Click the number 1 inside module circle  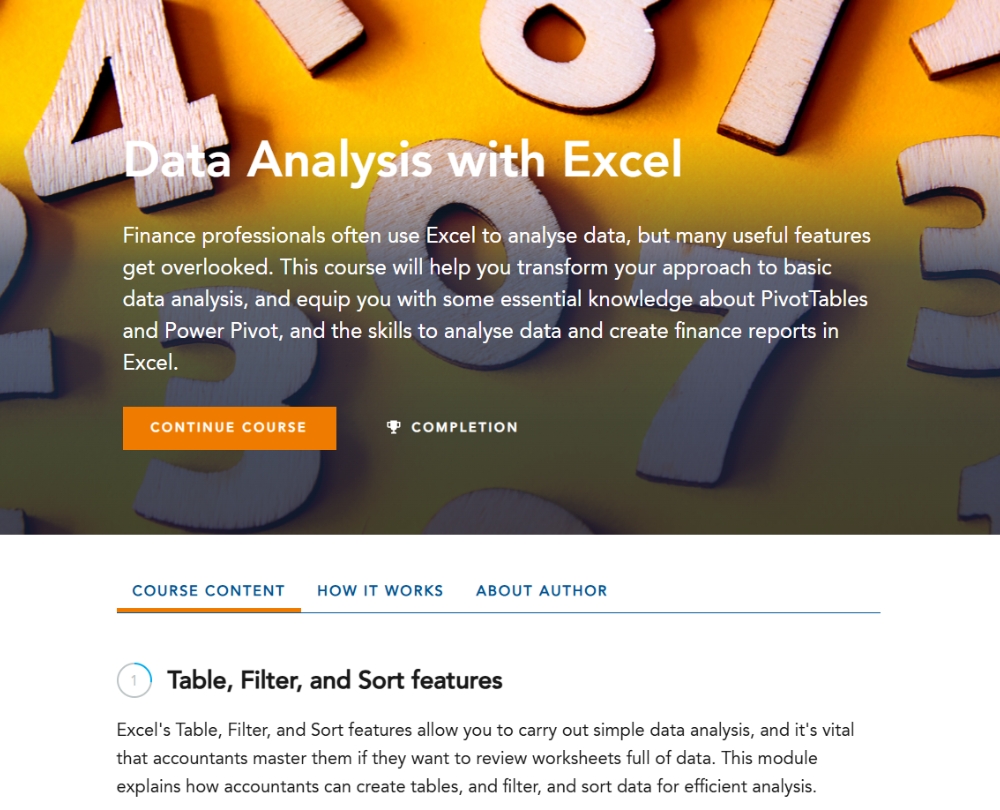134,681
